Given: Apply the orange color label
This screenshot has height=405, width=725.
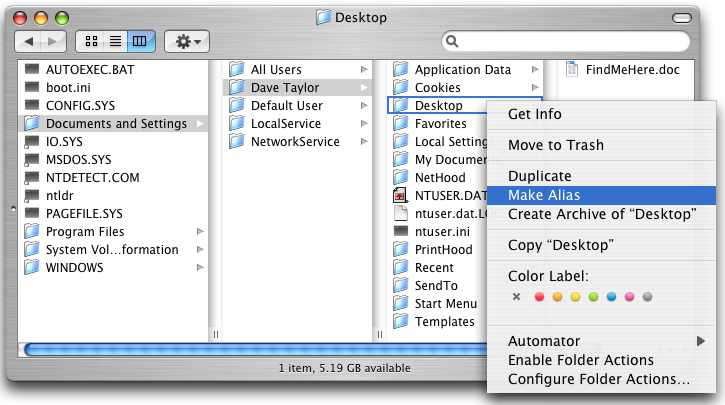Looking at the screenshot, I should coord(557,297).
